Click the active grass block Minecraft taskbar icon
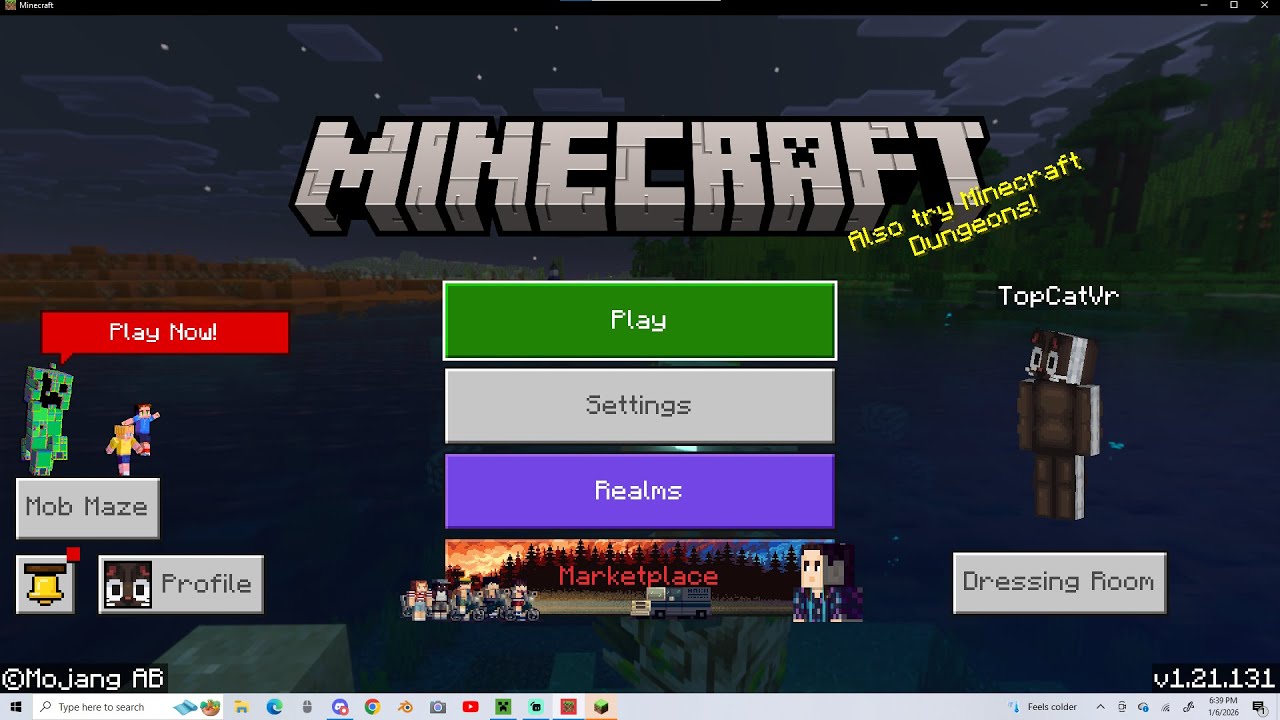This screenshot has width=1280, height=720. (x=601, y=707)
